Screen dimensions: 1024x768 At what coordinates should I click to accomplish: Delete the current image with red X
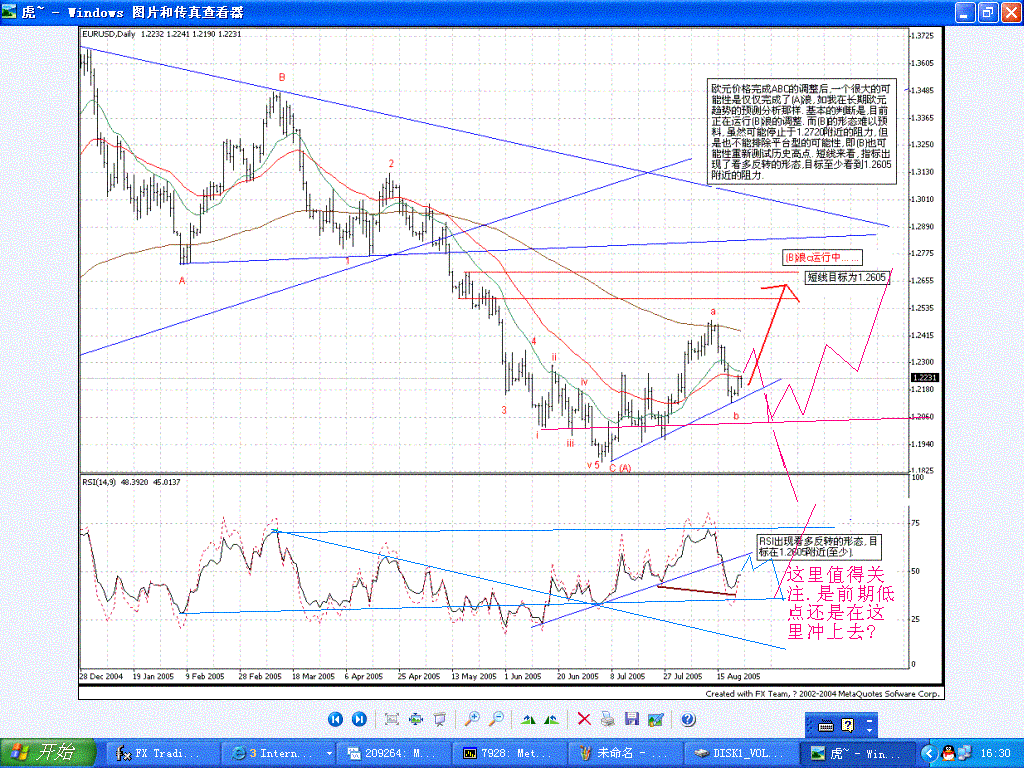pos(582,719)
